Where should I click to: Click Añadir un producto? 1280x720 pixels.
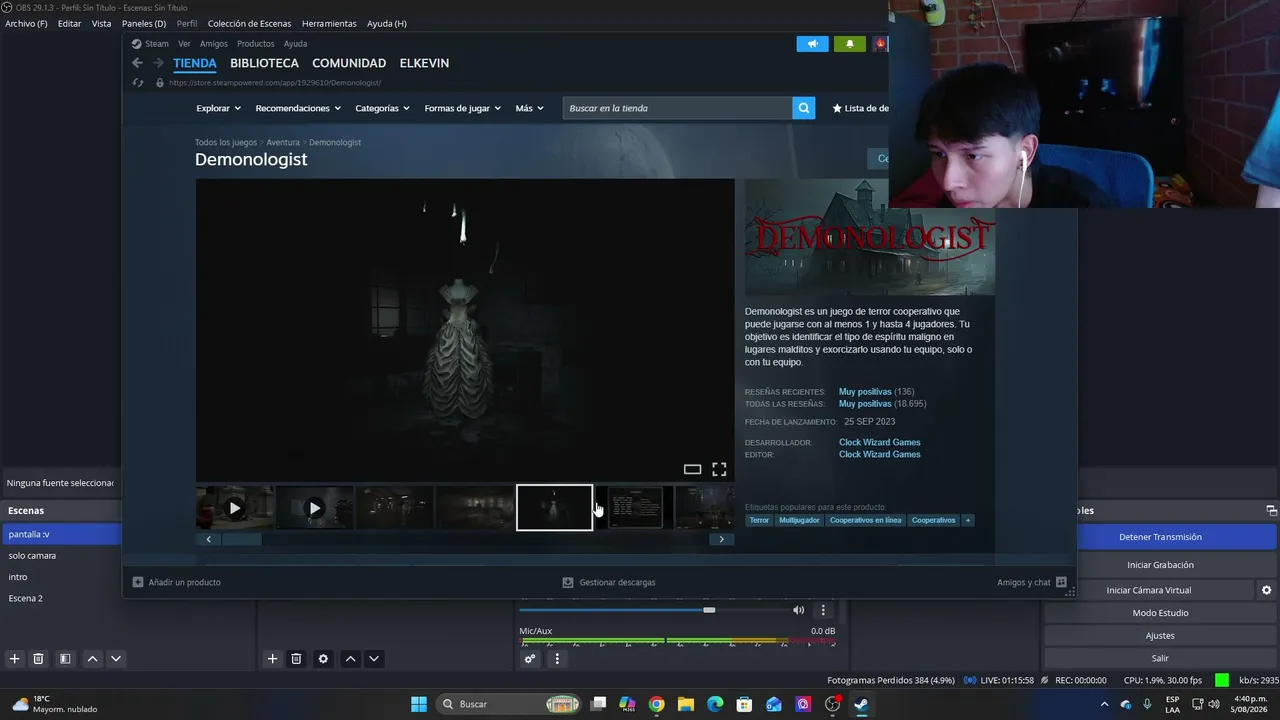pos(177,582)
